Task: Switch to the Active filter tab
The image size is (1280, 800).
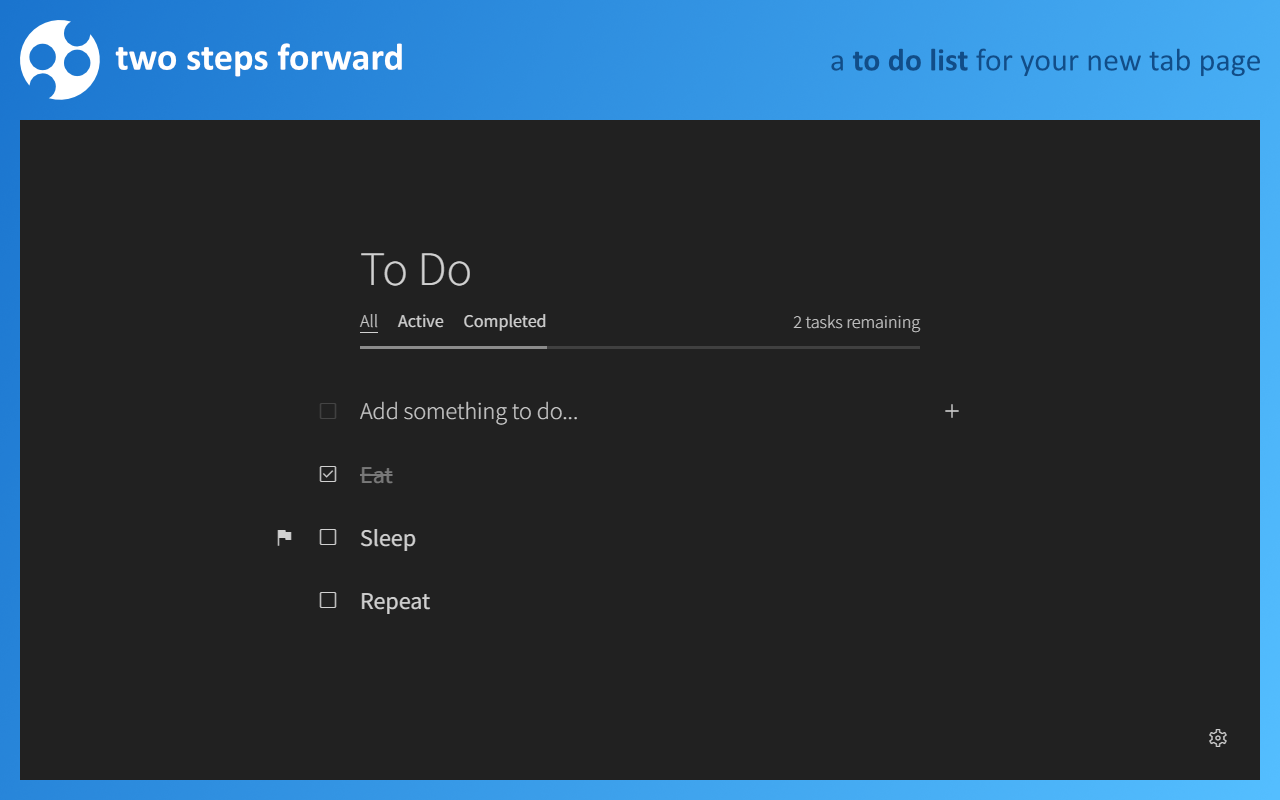Action: 420,321
